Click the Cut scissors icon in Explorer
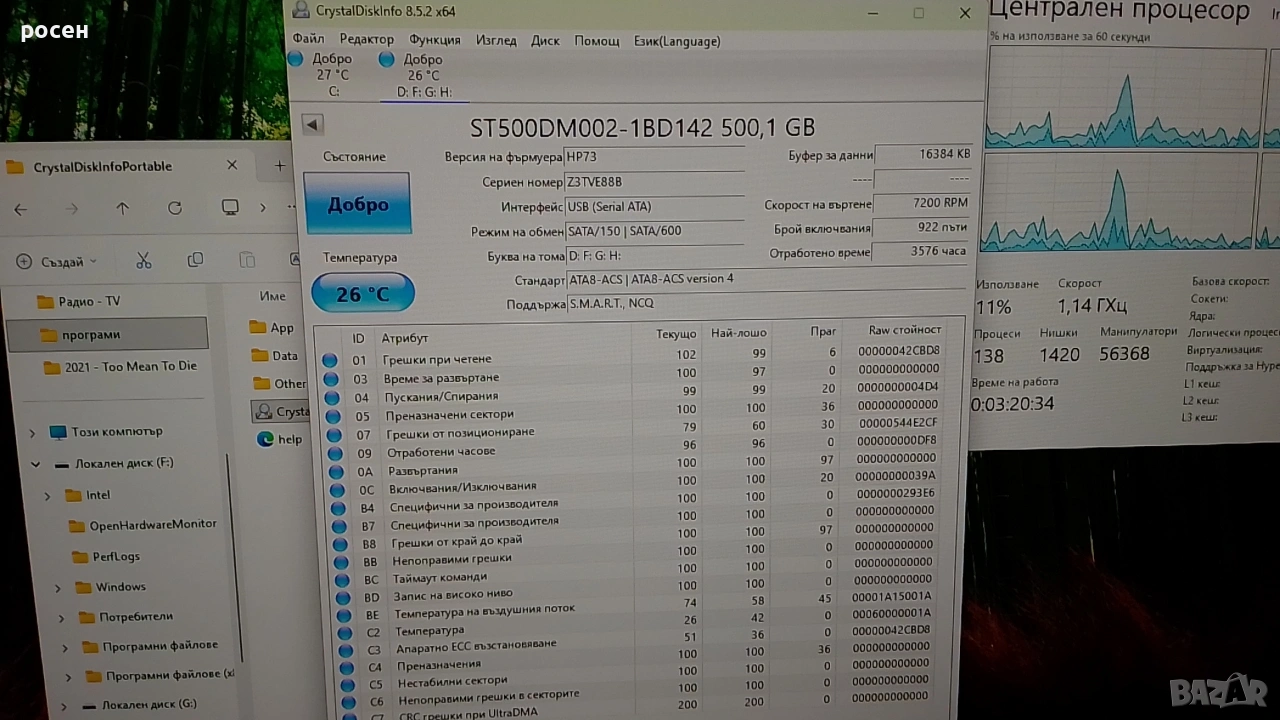This screenshot has width=1280, height=720. (143, 261)
